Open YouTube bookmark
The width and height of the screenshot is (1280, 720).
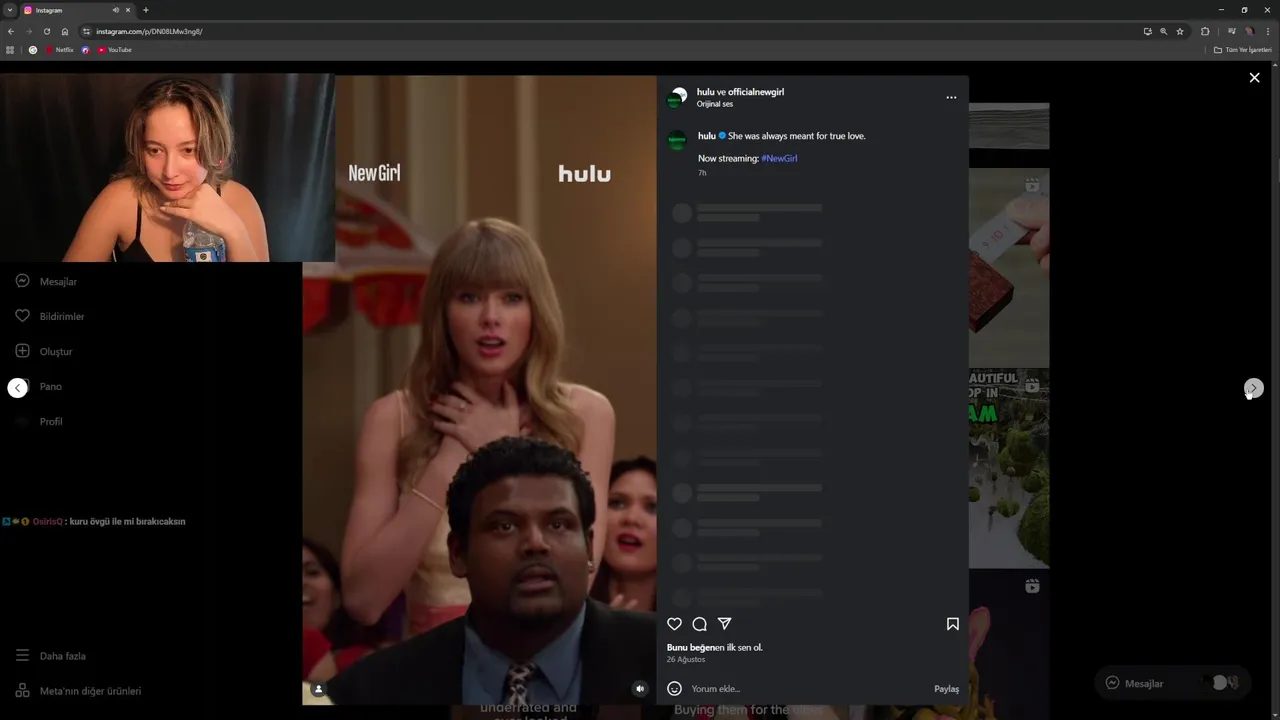[x=115, y=50]
